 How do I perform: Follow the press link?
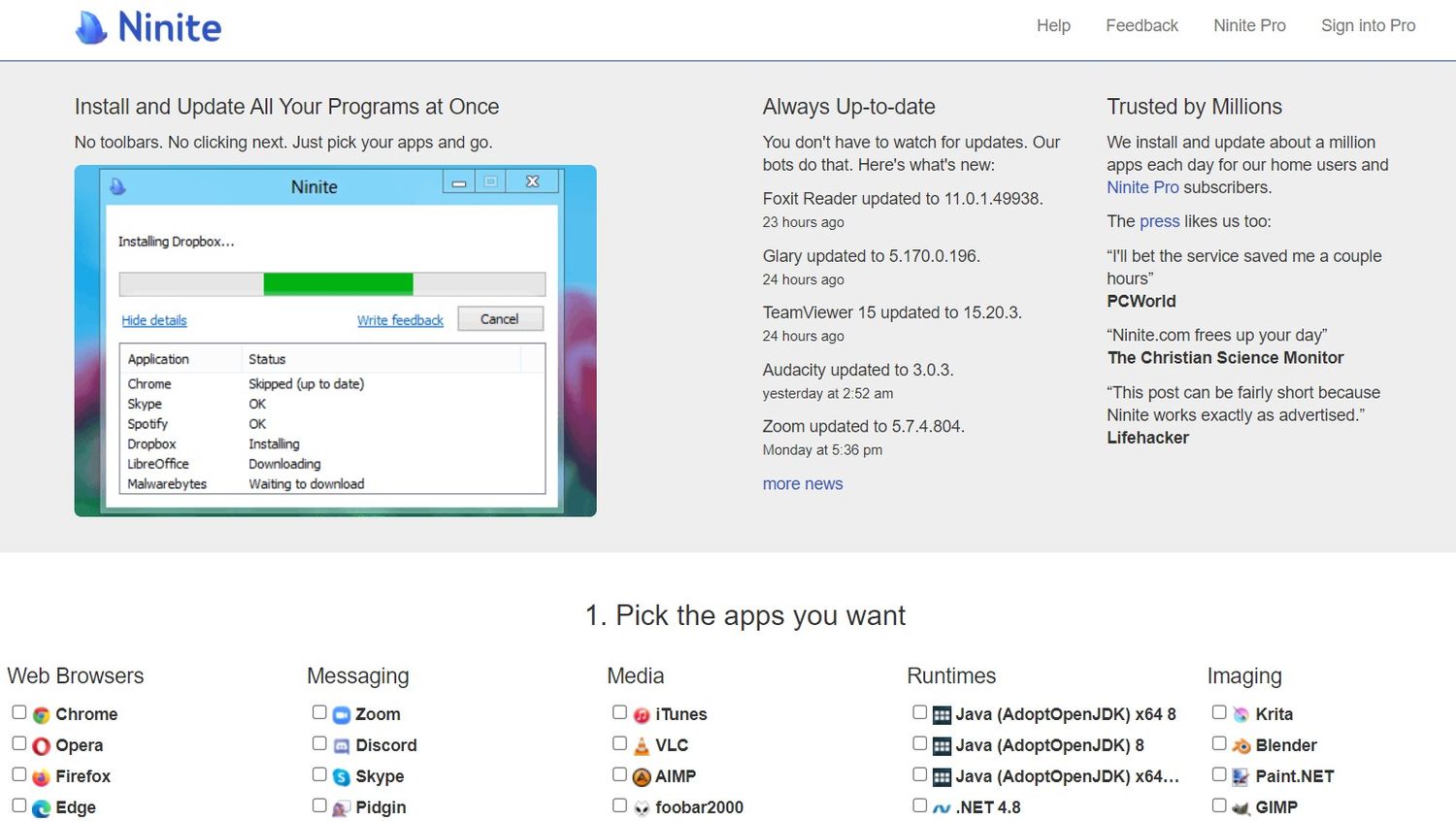pos(1159,221)
